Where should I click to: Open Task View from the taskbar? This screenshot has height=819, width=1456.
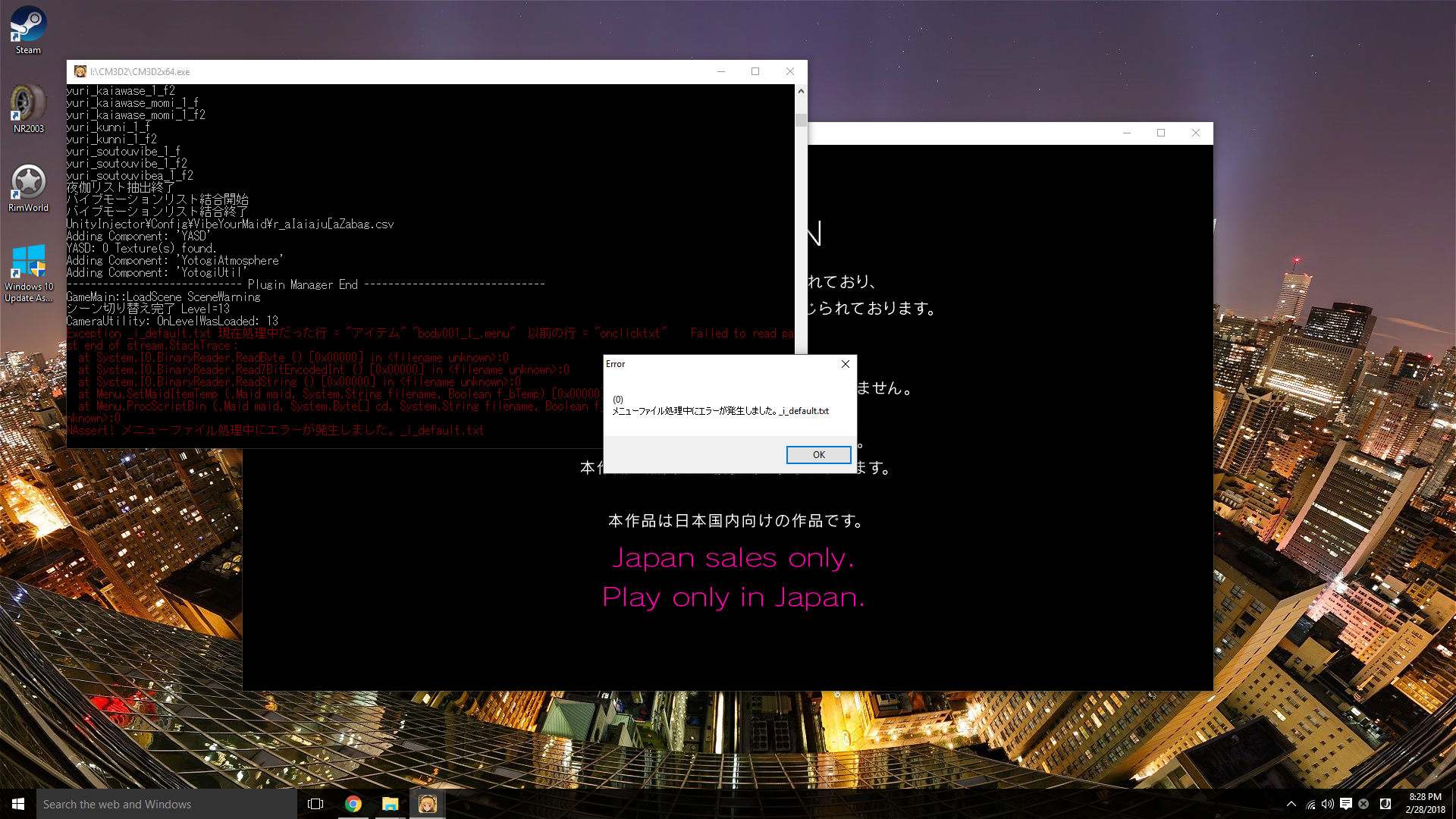(x=315, y=804)
